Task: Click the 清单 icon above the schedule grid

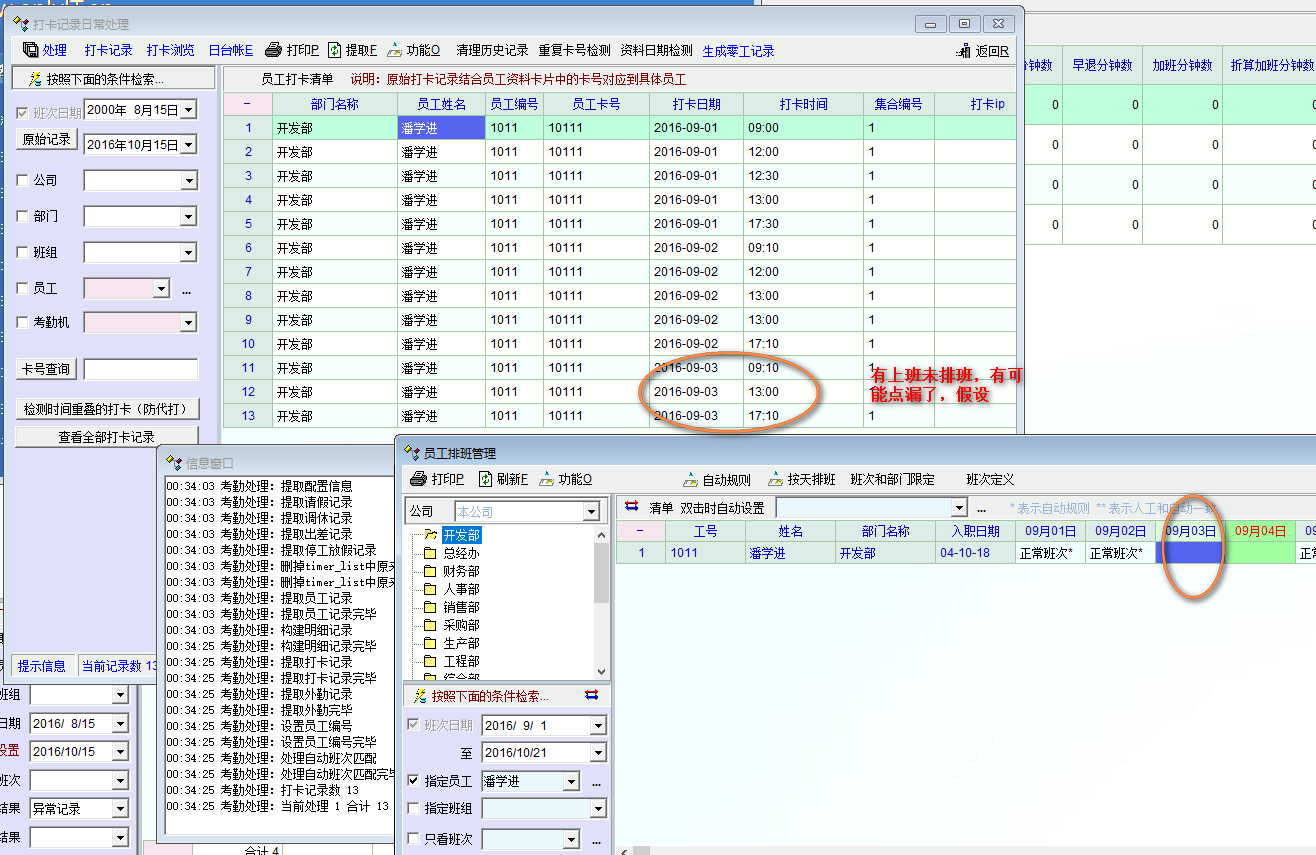Action: click(x=631, y=507)
